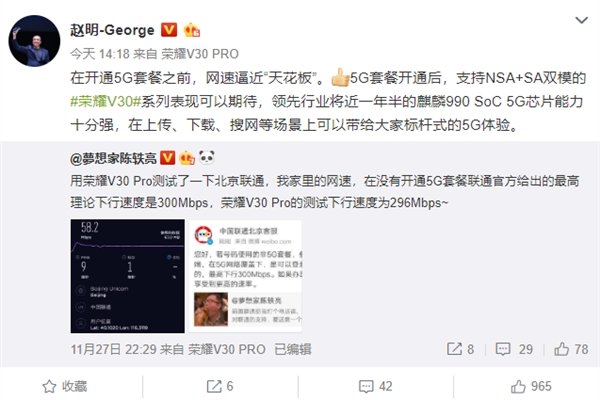Open the post options chevron menu
The width and height of the screenshot is (600, 400).
pos(581,20)
